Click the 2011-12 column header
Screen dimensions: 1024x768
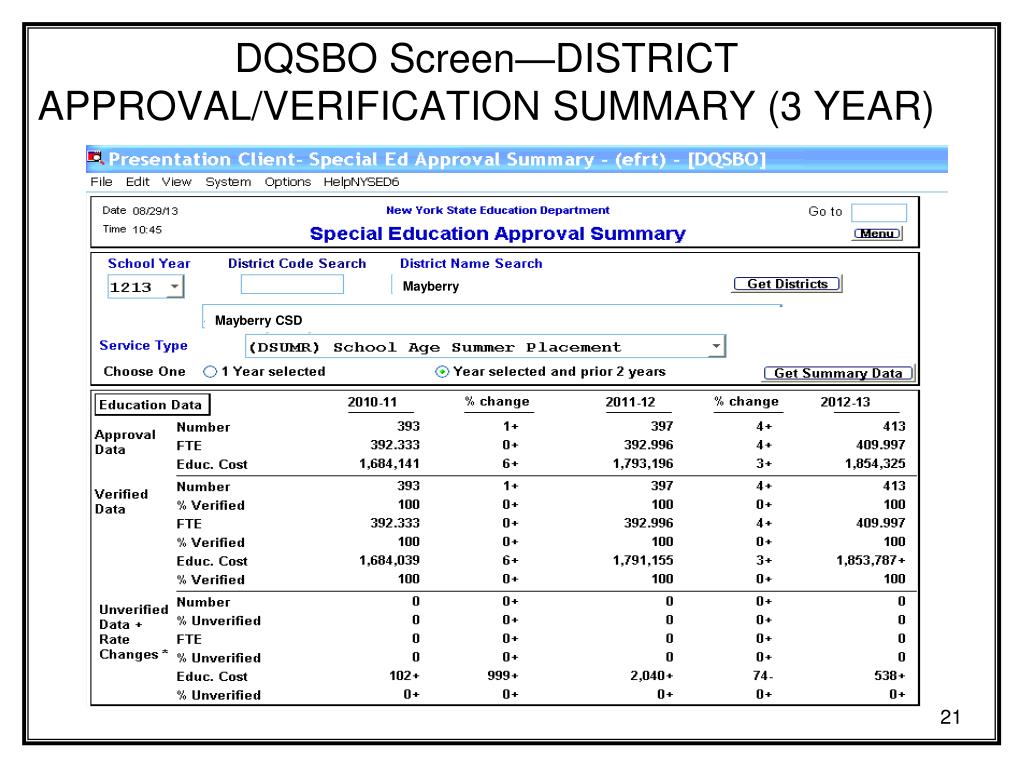point(630,402)
